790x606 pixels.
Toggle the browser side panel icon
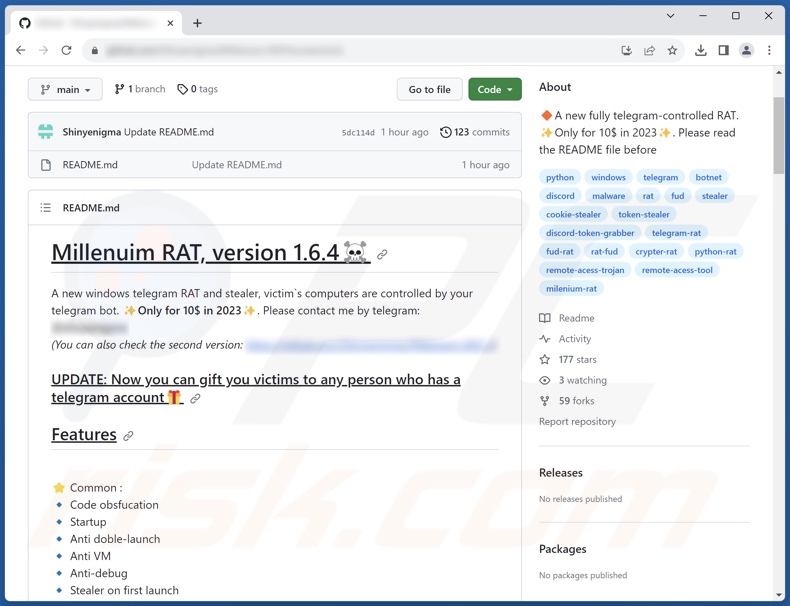[x=723, y=50]
